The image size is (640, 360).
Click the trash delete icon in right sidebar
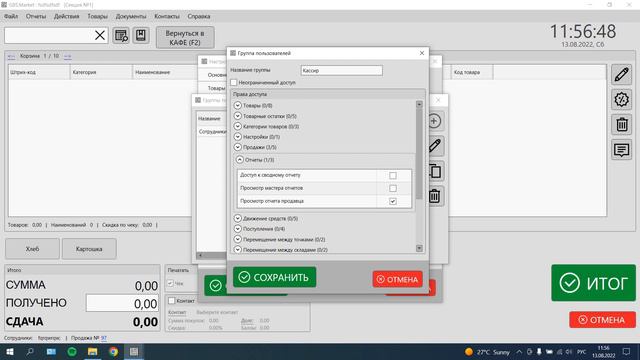click(621, 124)
